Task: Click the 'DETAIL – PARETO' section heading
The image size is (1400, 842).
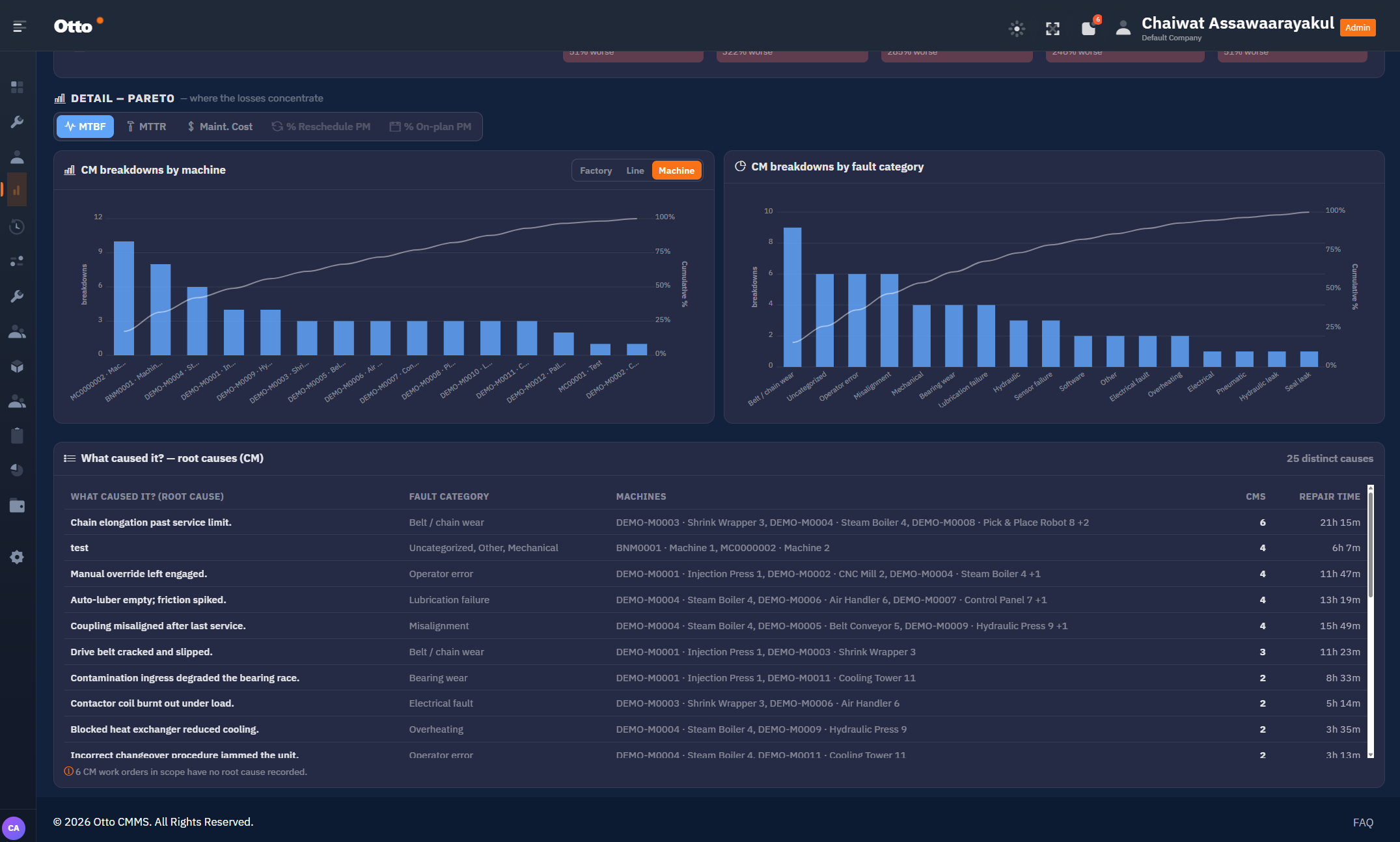Action: [x=122, y=98]
